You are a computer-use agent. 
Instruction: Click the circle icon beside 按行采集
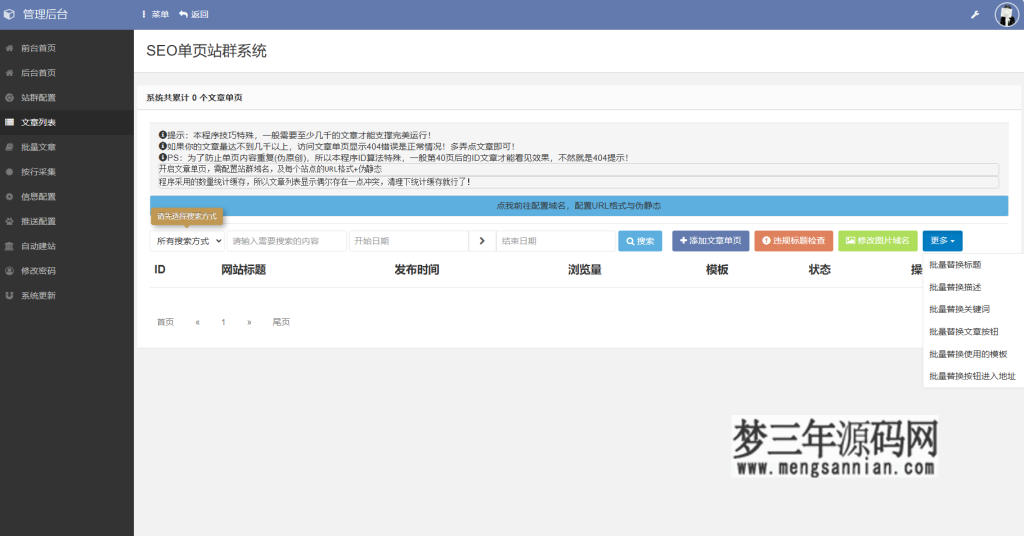(9, 172)
